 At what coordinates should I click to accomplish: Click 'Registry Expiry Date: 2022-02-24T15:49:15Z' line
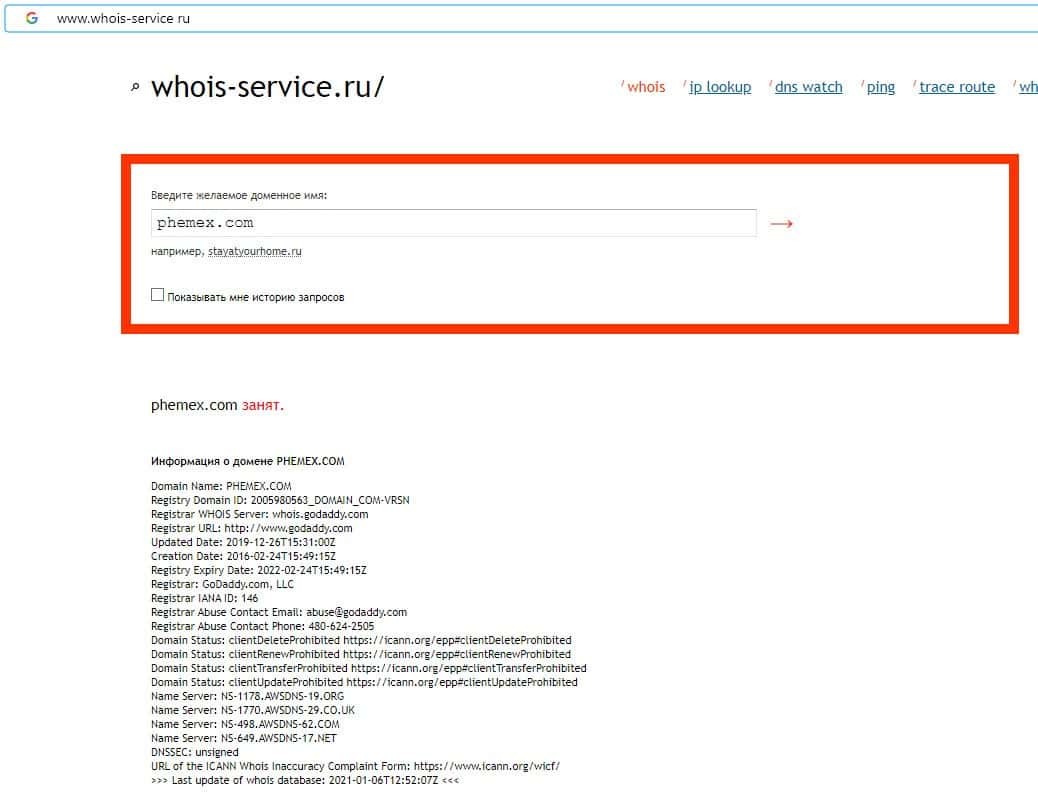coord(259,570)
